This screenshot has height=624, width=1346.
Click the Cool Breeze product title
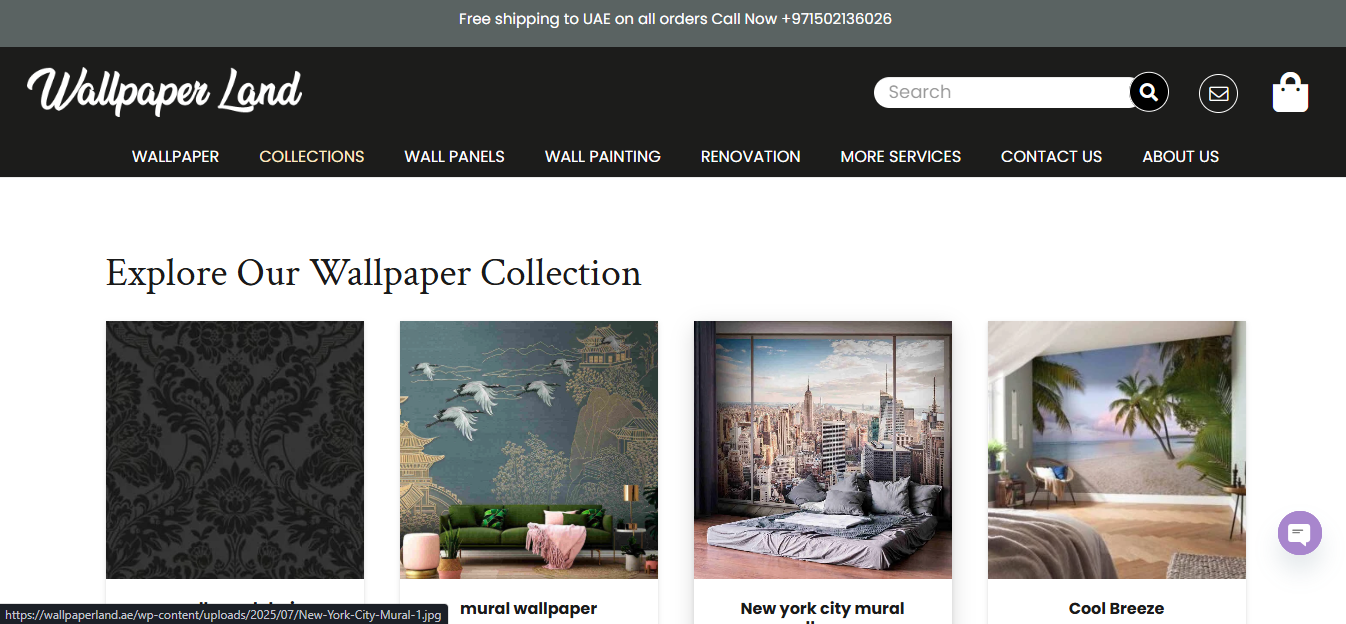pyautogui.click(x=1116, y=608)
